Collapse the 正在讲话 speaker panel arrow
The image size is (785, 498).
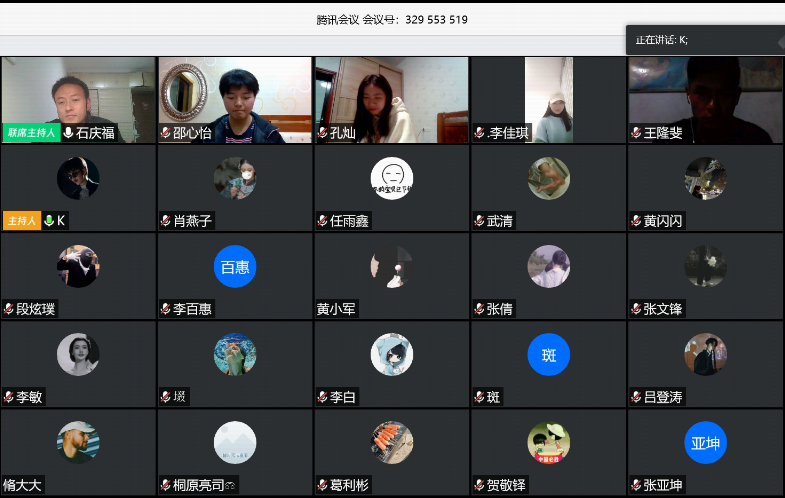click(780, 40)
